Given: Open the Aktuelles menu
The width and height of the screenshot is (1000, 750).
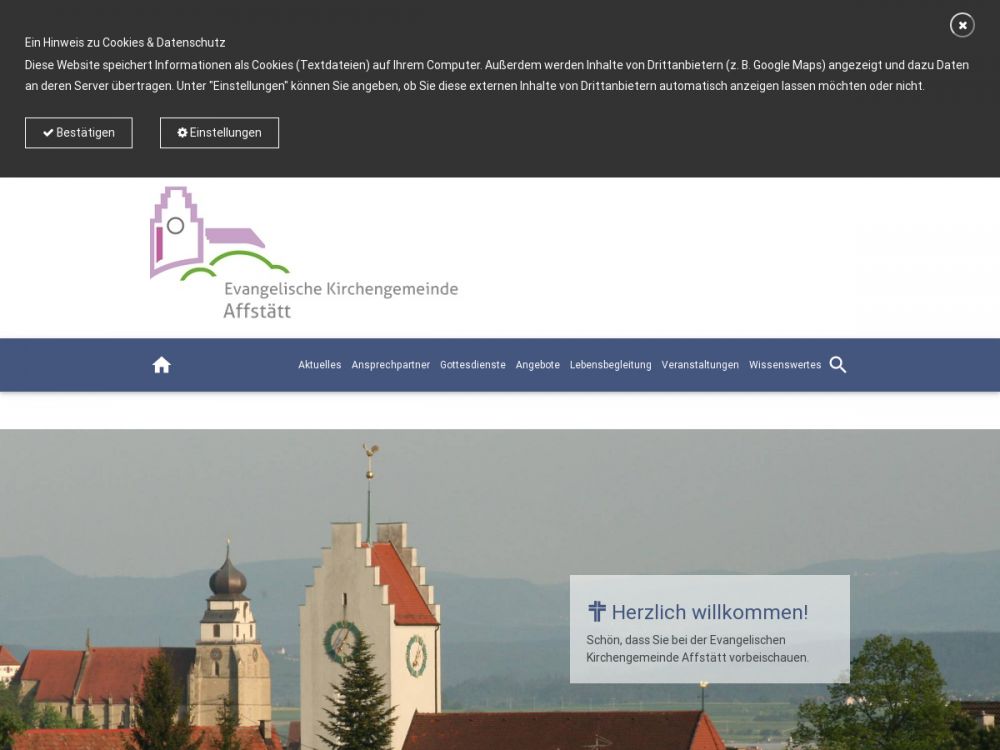Looking at the screenshot, I should coord(319,365).
